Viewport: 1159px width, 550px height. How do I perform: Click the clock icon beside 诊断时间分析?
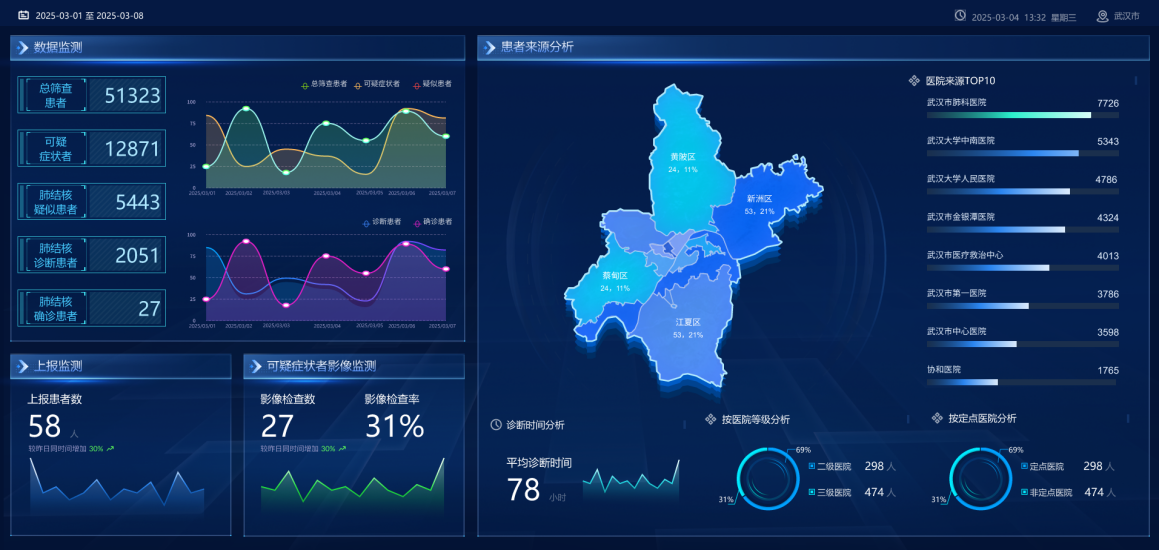(496, 424)
